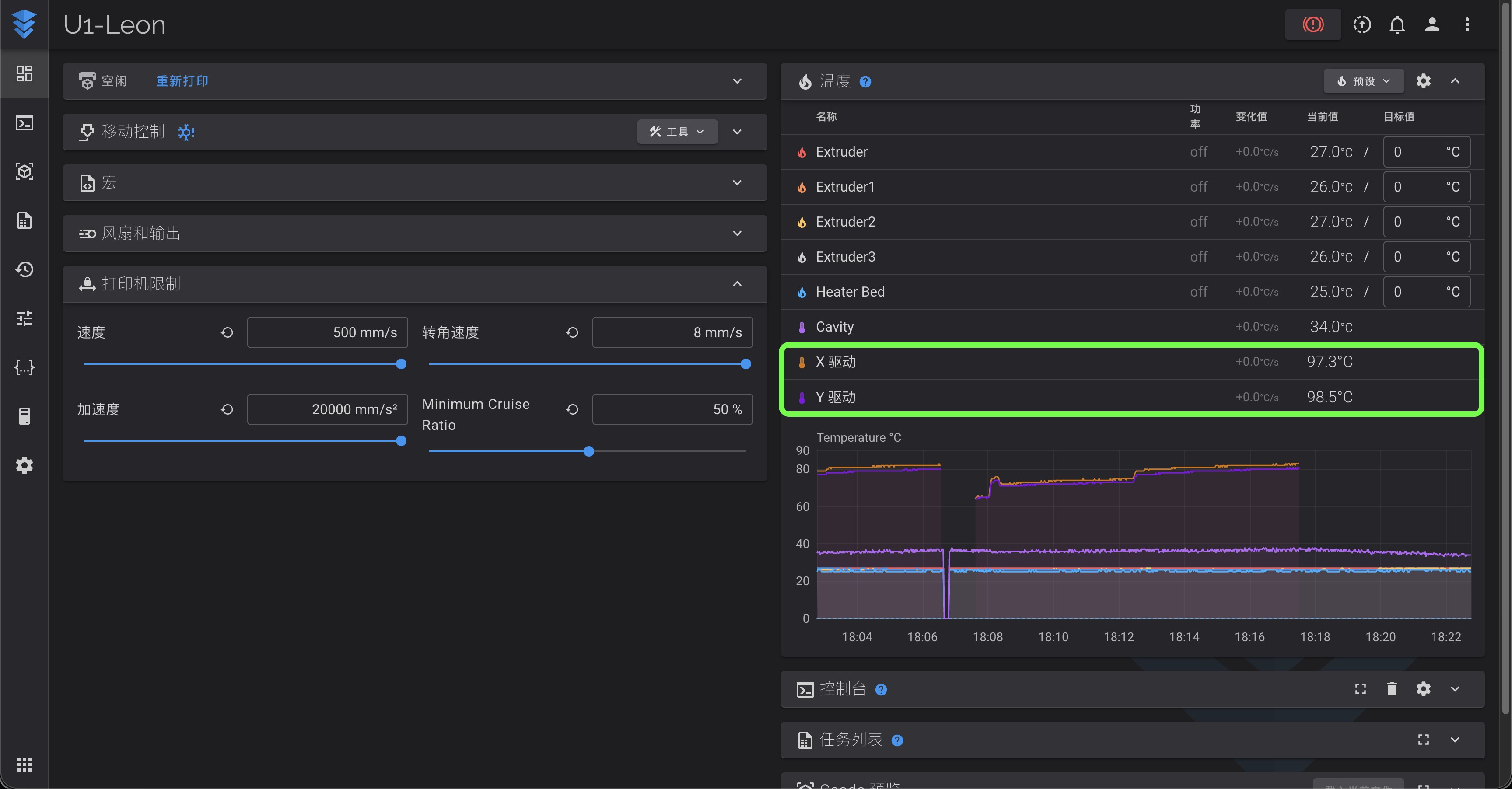This screenshot has width=1512, height=789.
Task: Click the page vertical scrollbar
Action: pos(1505,358)
